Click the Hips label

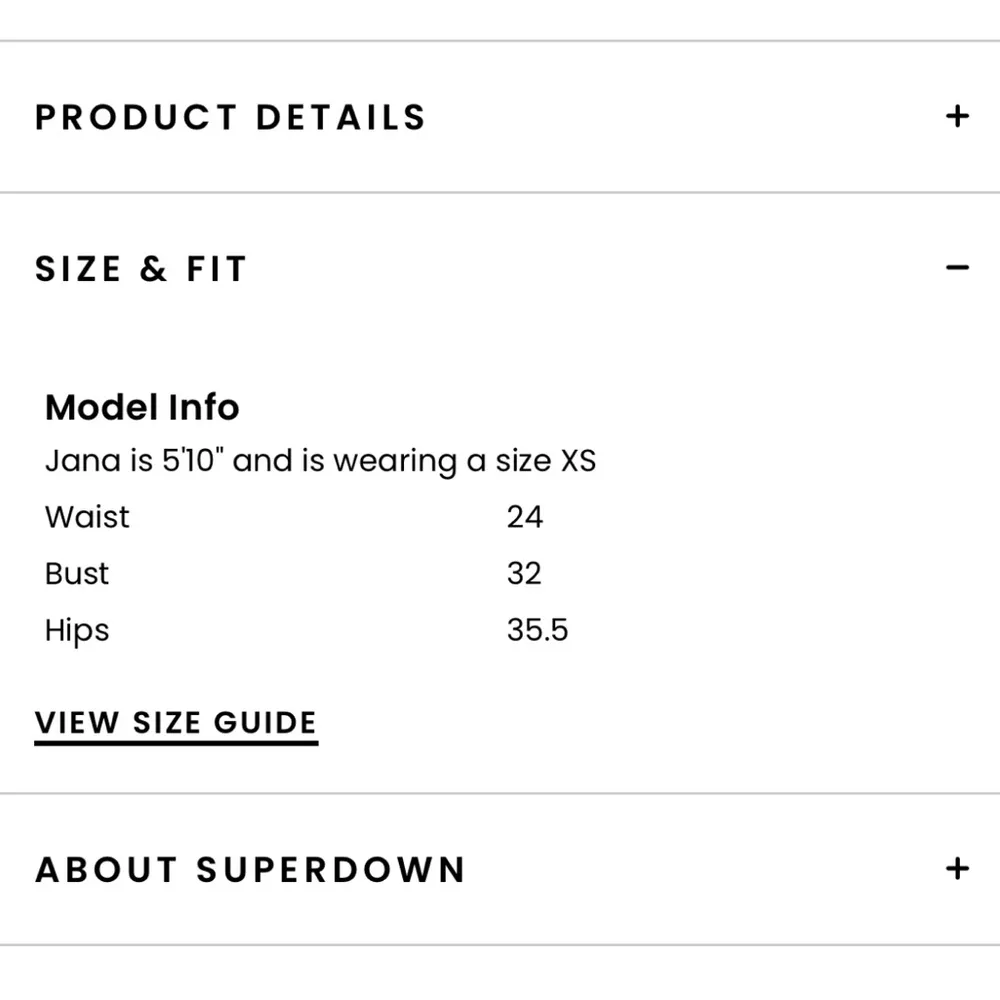(x=76, y=630)
